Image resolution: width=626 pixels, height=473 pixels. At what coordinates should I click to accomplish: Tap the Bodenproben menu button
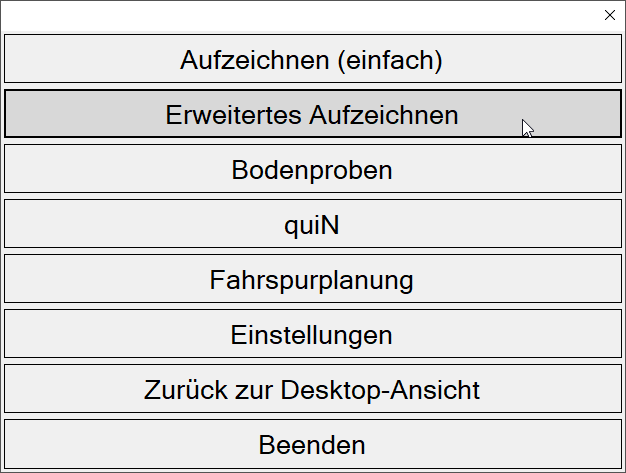click(x=312, y=170)
